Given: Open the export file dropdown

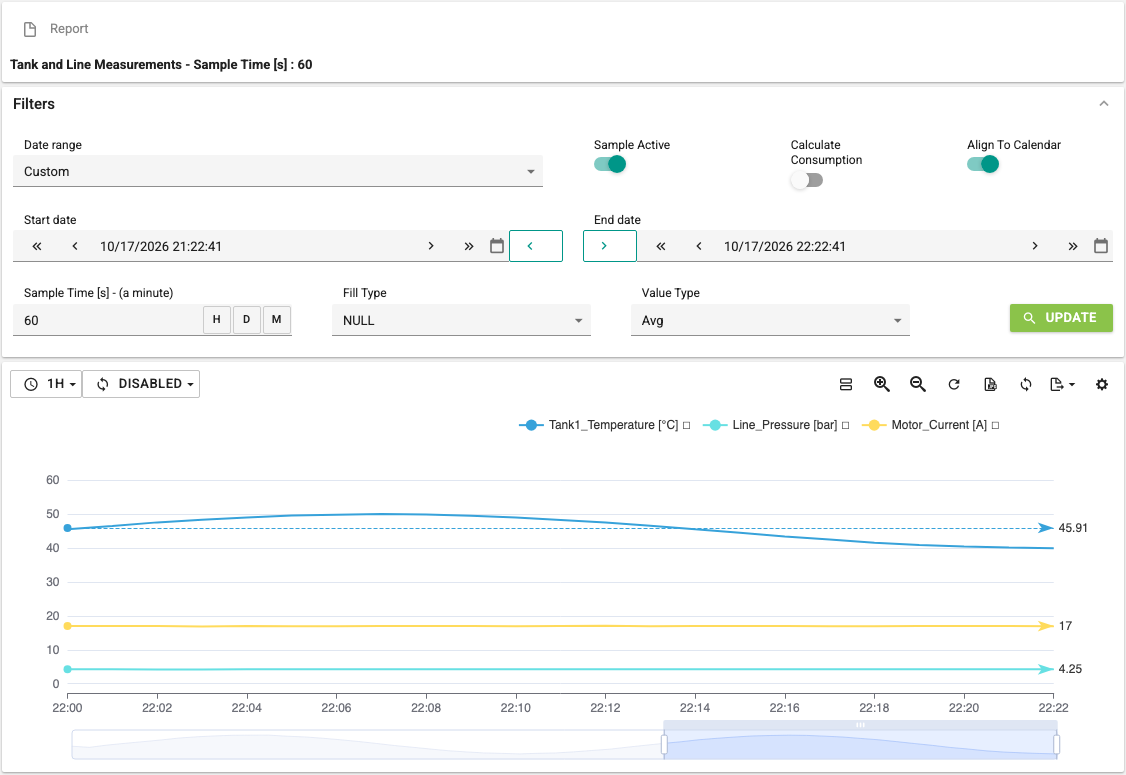Looking at the screenshot, I should pos(1062,384).
